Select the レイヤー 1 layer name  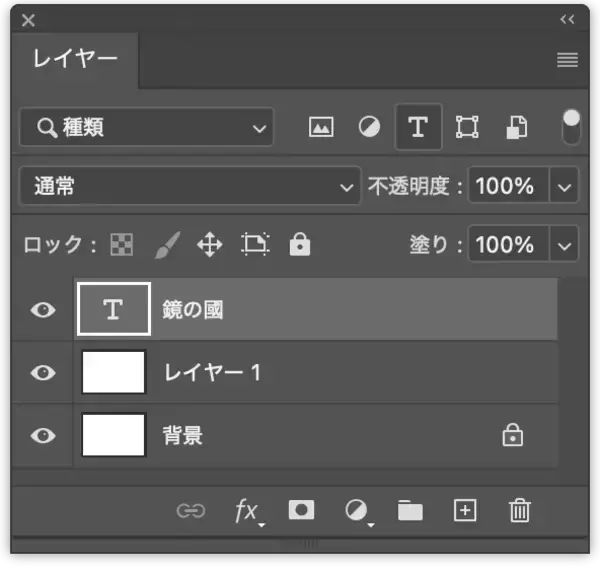(x=212, y=372)
